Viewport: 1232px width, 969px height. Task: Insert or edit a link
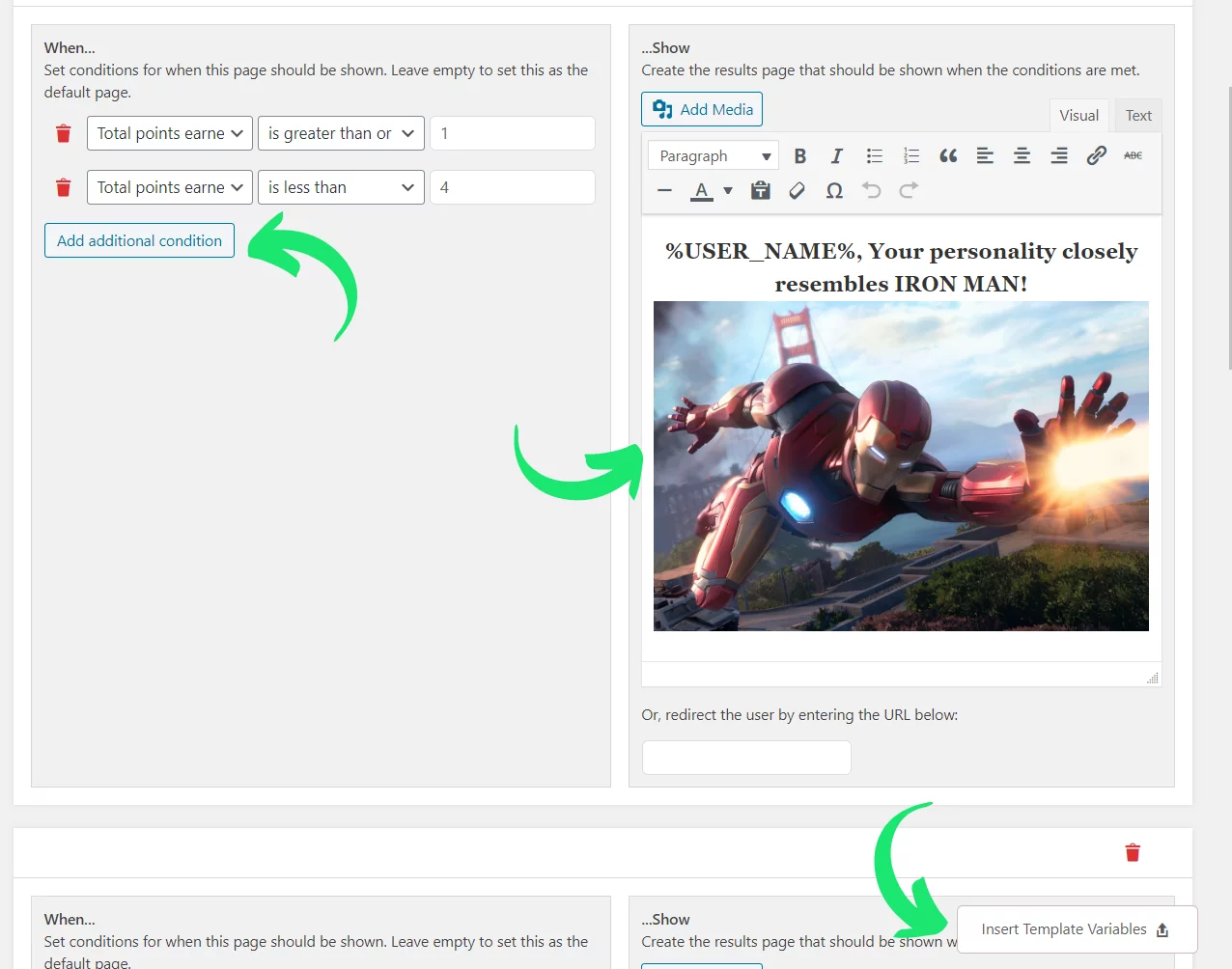[1096, 156]
